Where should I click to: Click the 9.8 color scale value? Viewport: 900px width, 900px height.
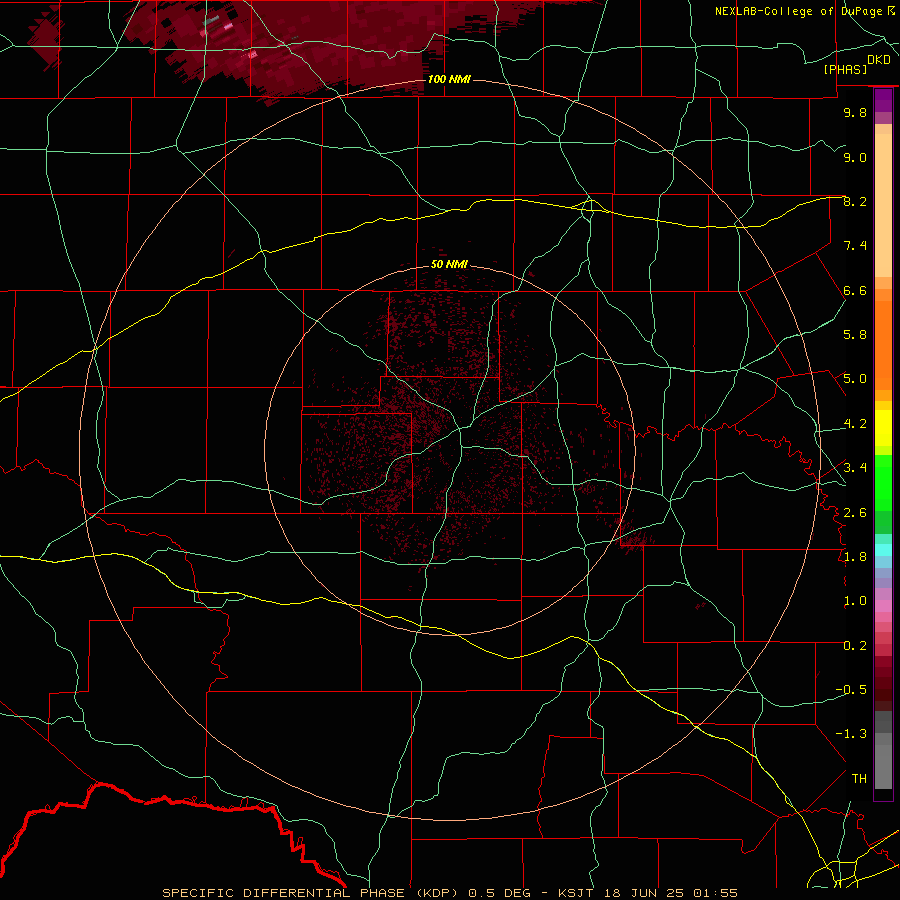coord(855,112)
